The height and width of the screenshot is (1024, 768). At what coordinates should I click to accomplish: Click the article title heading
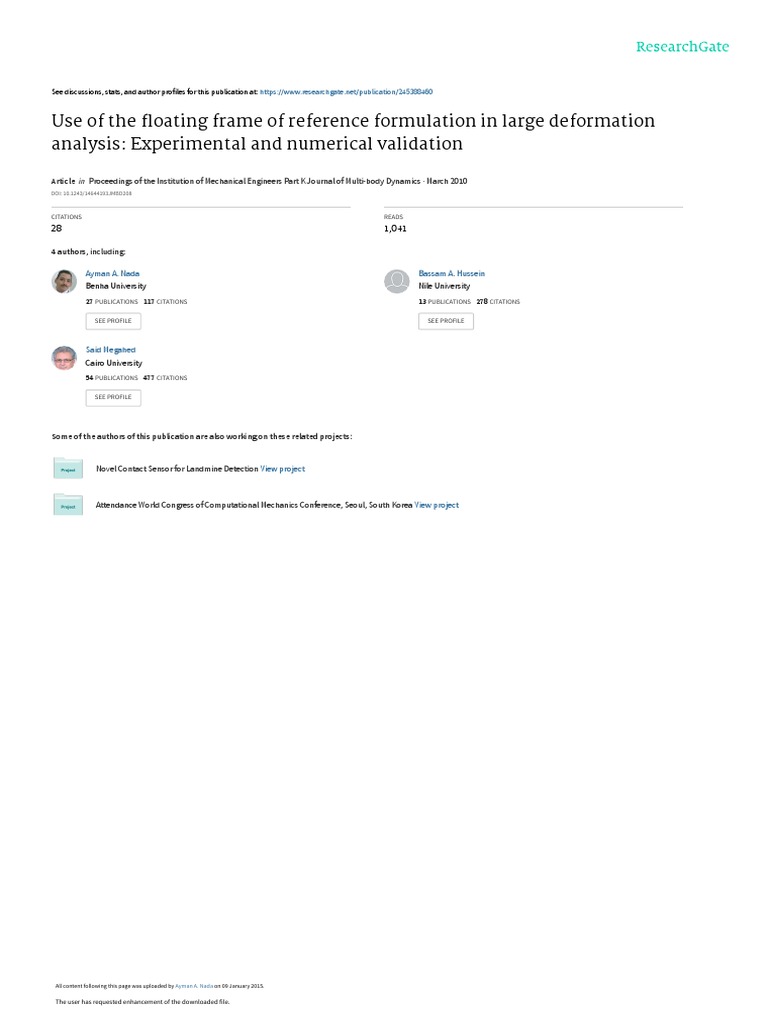(x=353, y=132)
